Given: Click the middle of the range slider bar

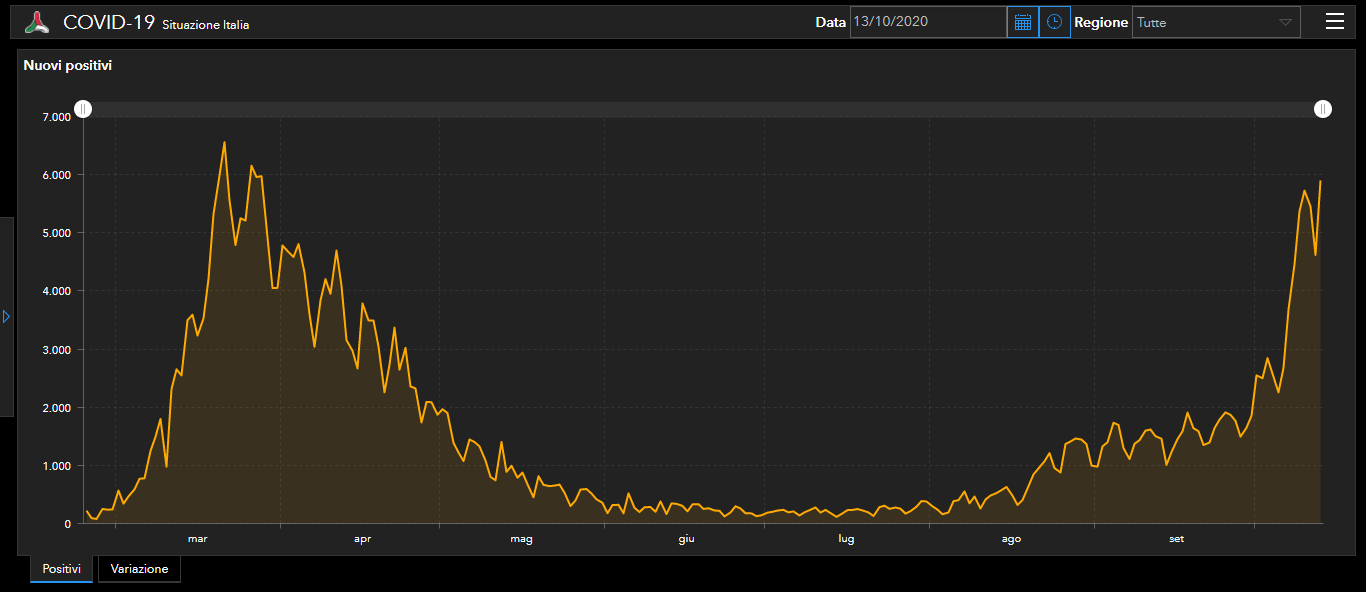Looking at the screenshot, I should pos(703,109).
